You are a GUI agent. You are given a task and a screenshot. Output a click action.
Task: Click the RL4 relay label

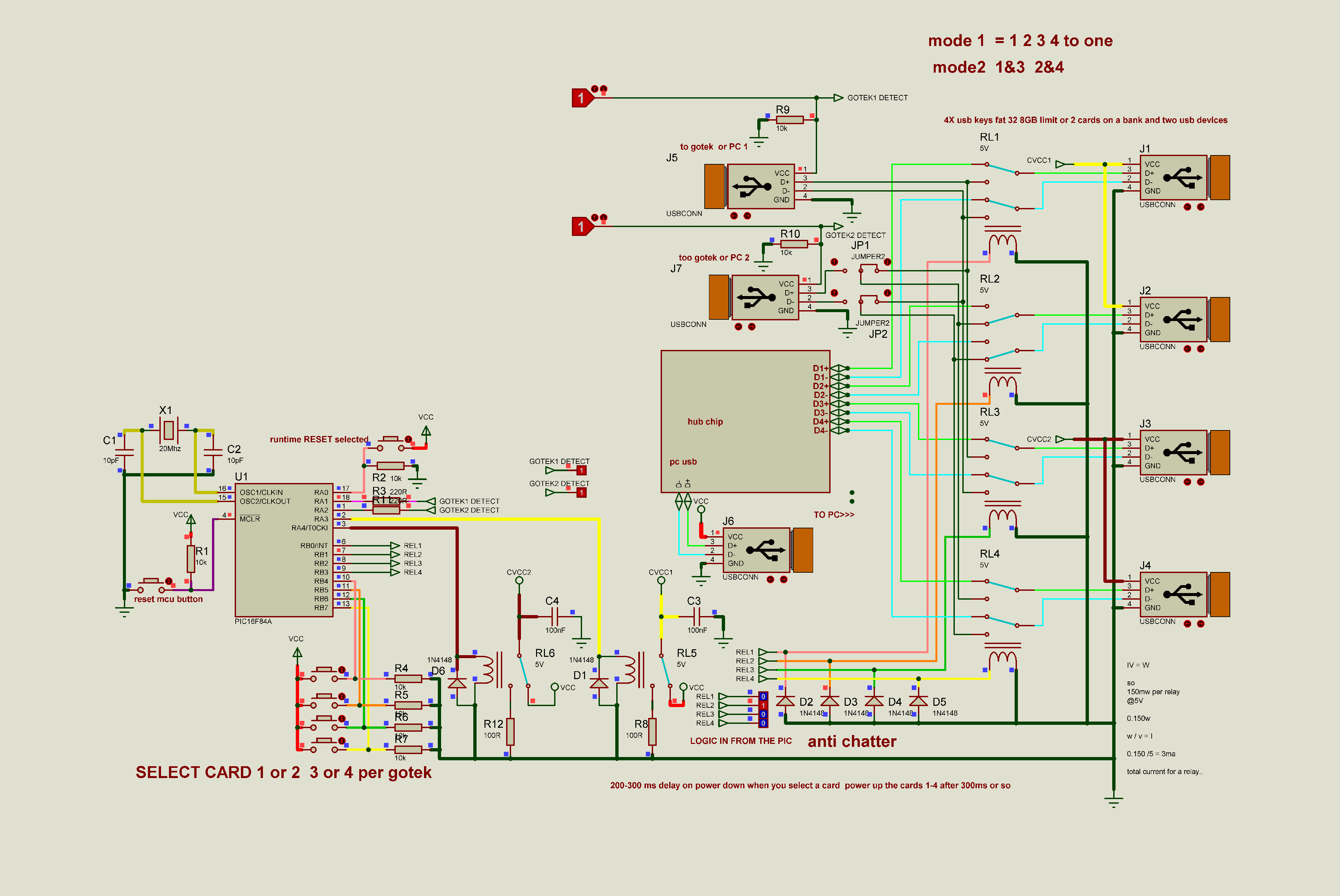(x=990, y=554)
